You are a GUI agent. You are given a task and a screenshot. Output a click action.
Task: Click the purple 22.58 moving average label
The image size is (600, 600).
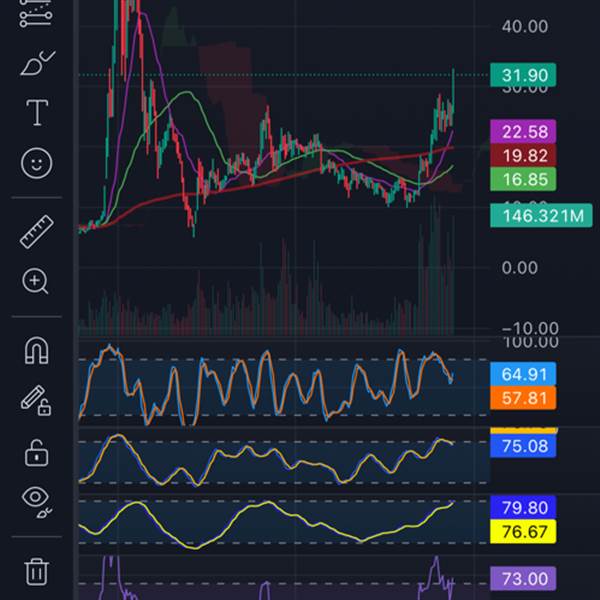pyautogui.click(x=523, y=132)
